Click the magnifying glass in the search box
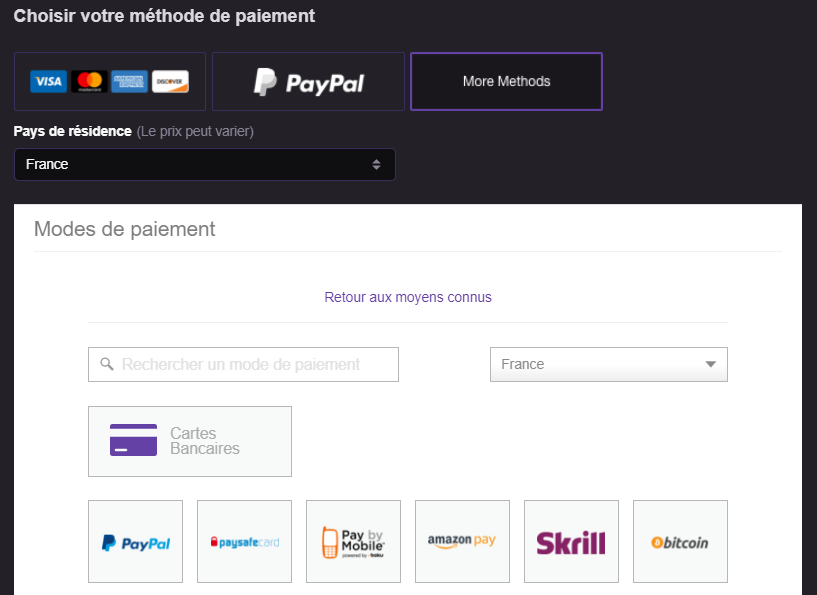This screenshot has width=817, height=595. tap(107, 364)
